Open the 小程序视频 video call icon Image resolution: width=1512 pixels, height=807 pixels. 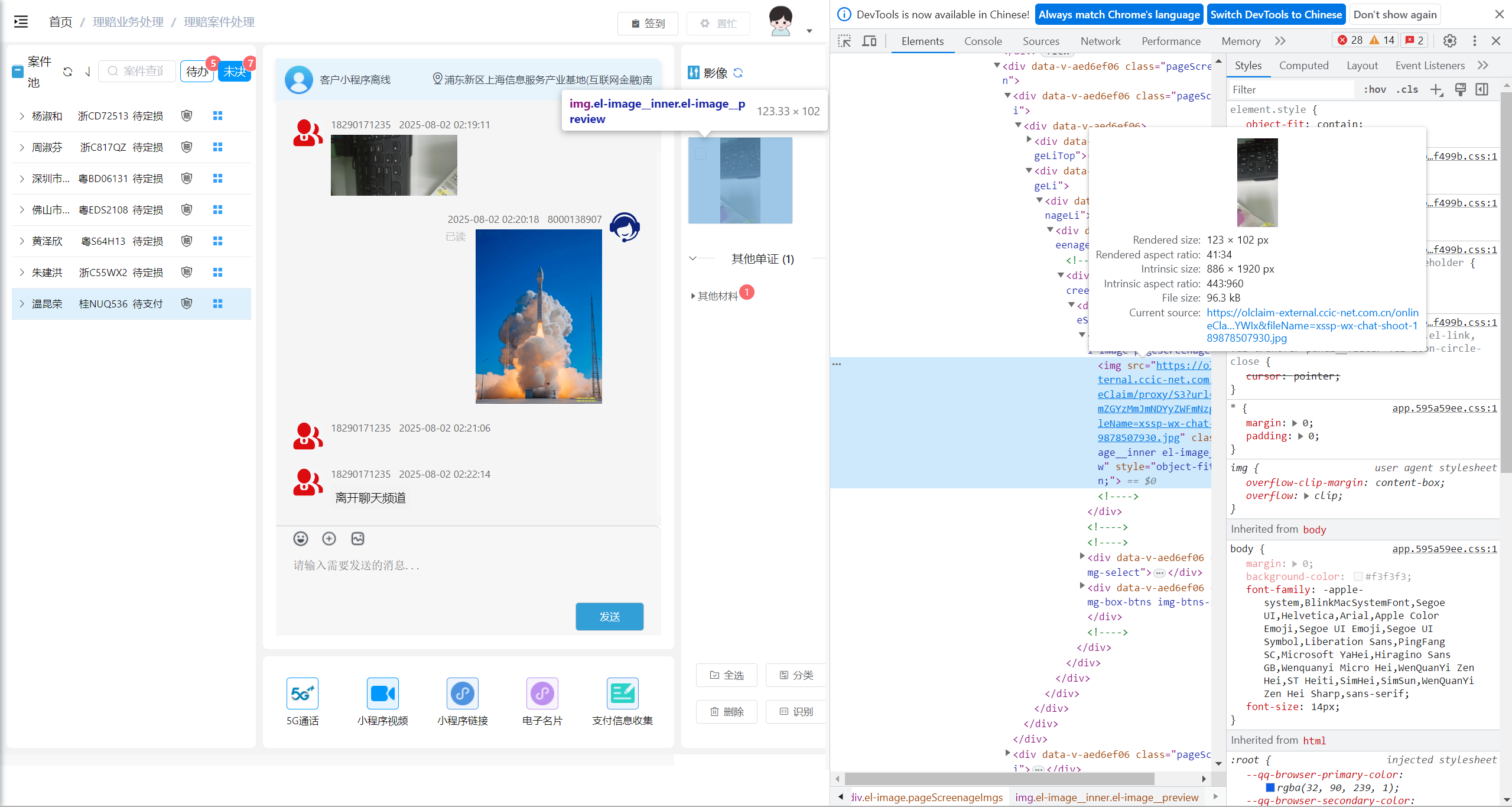[x=382, y=693]
